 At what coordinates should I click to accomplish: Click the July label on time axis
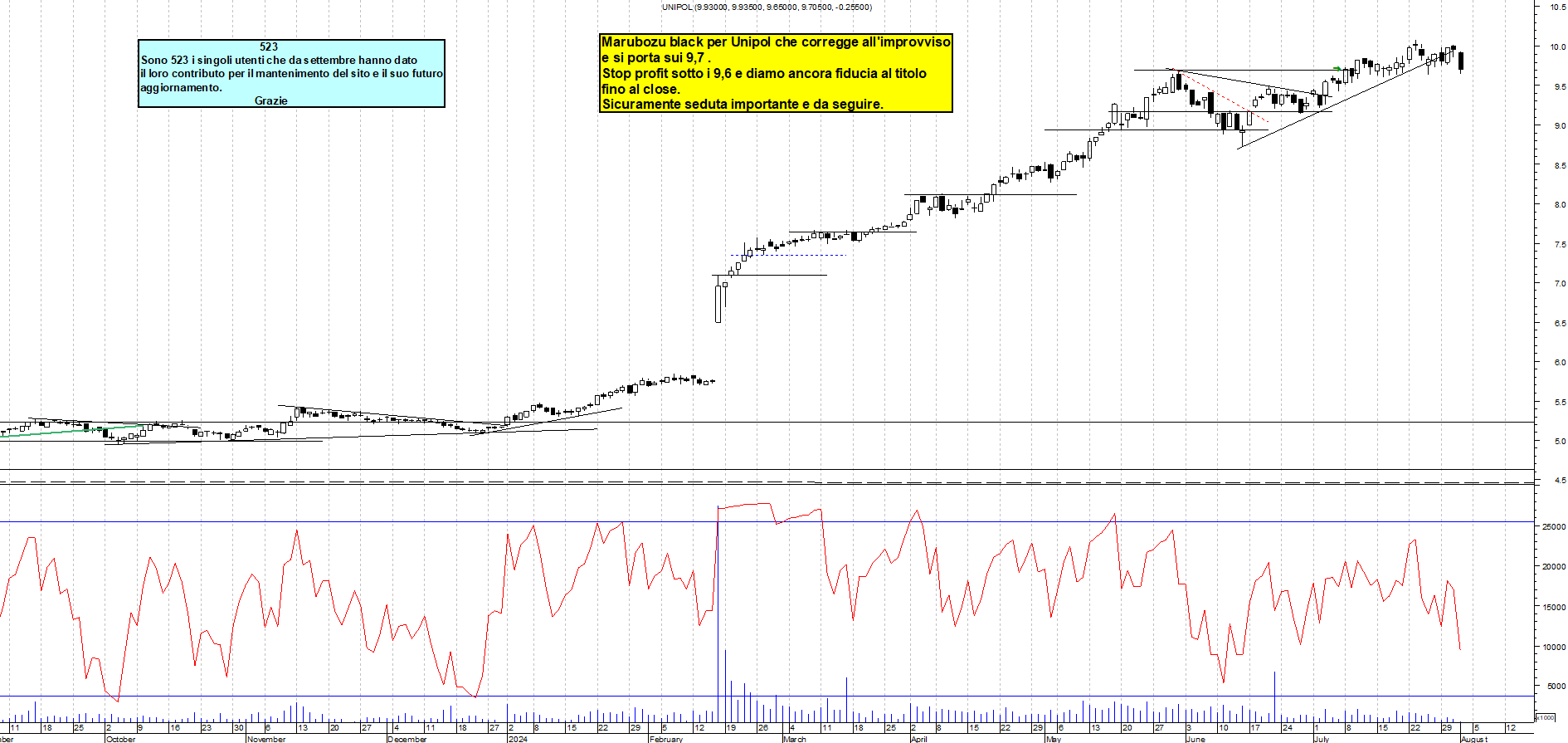[x=1322, y=739]
